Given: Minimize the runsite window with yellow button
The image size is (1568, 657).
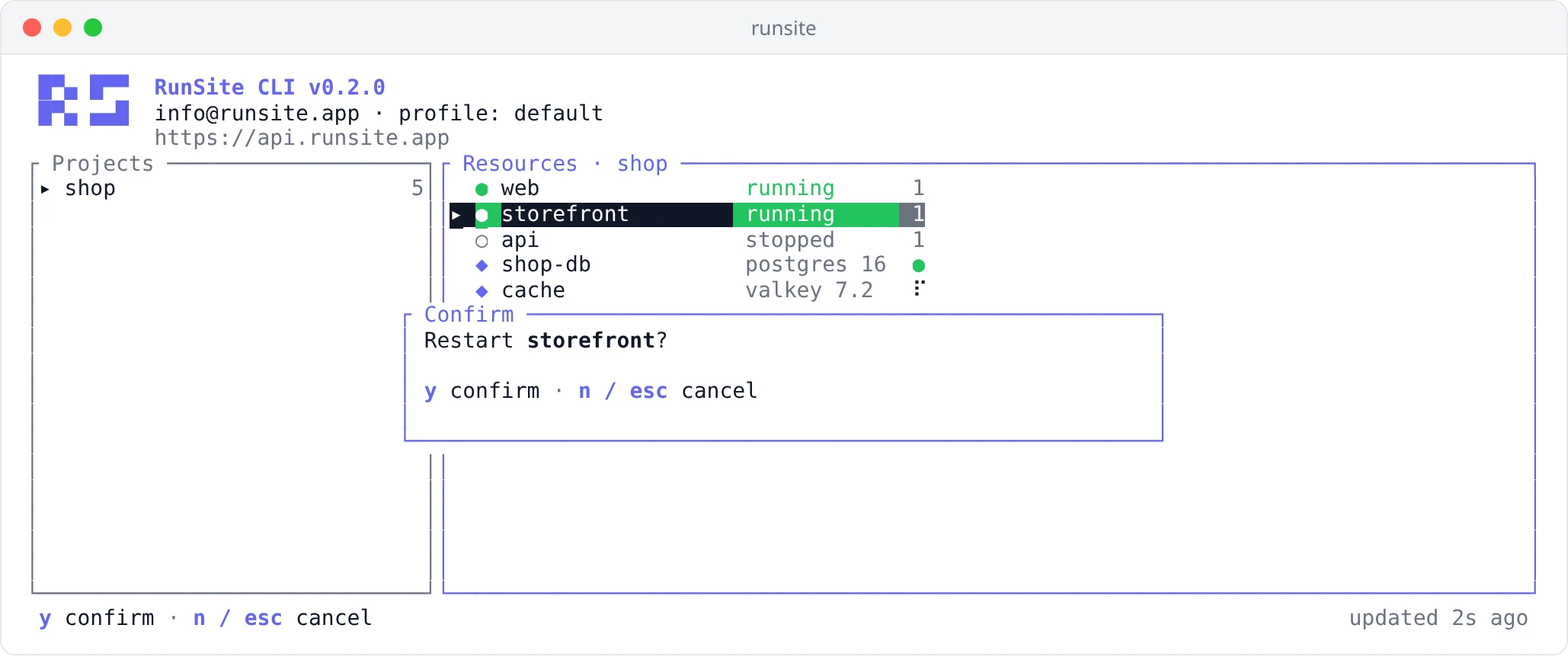Looking at the screenshot, I should point(62,28).
